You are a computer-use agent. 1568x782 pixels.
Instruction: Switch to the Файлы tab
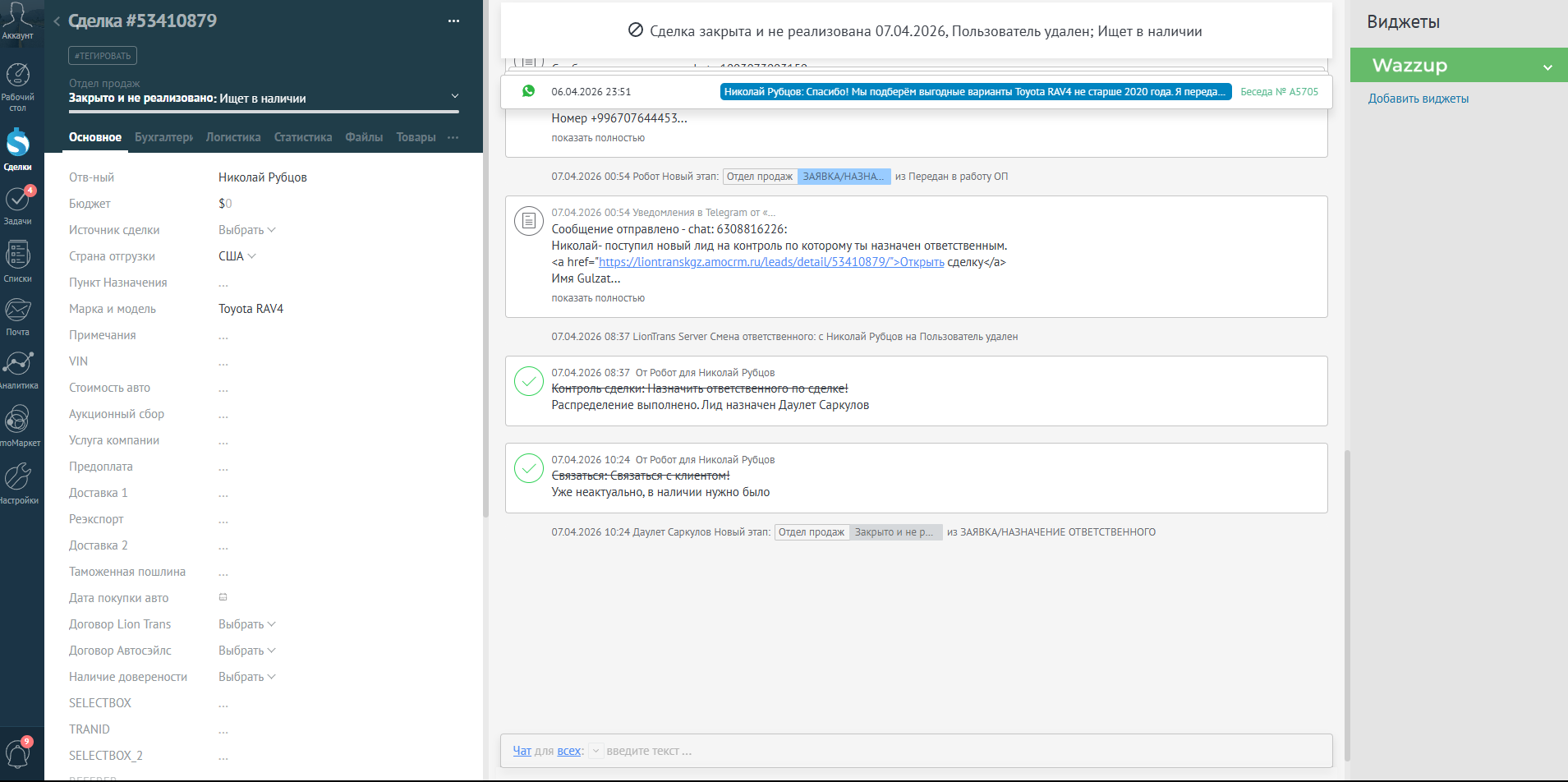click(364, 137)
